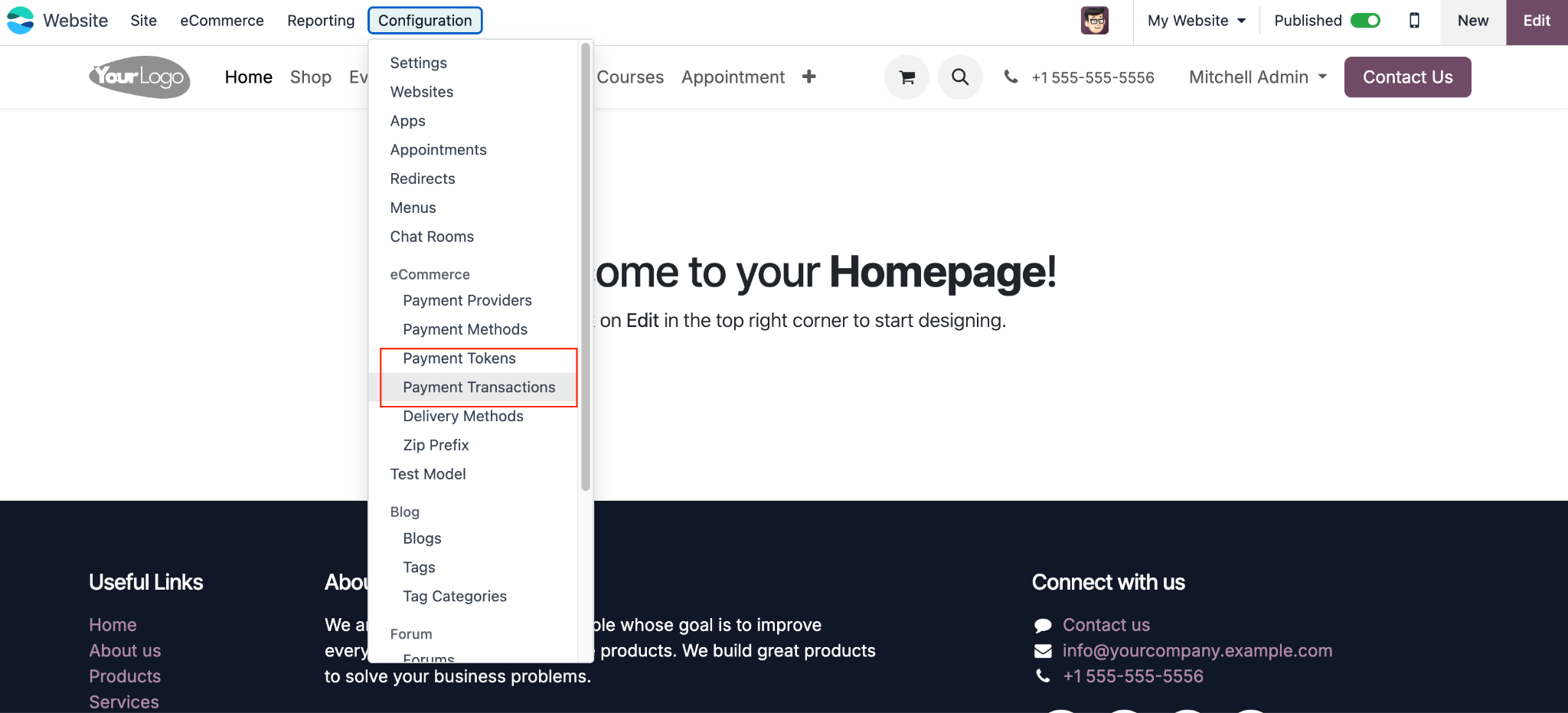Select Blogs under the Blog section
The height and width of the screenshot is (713, 1568).
tap(423, 539)
